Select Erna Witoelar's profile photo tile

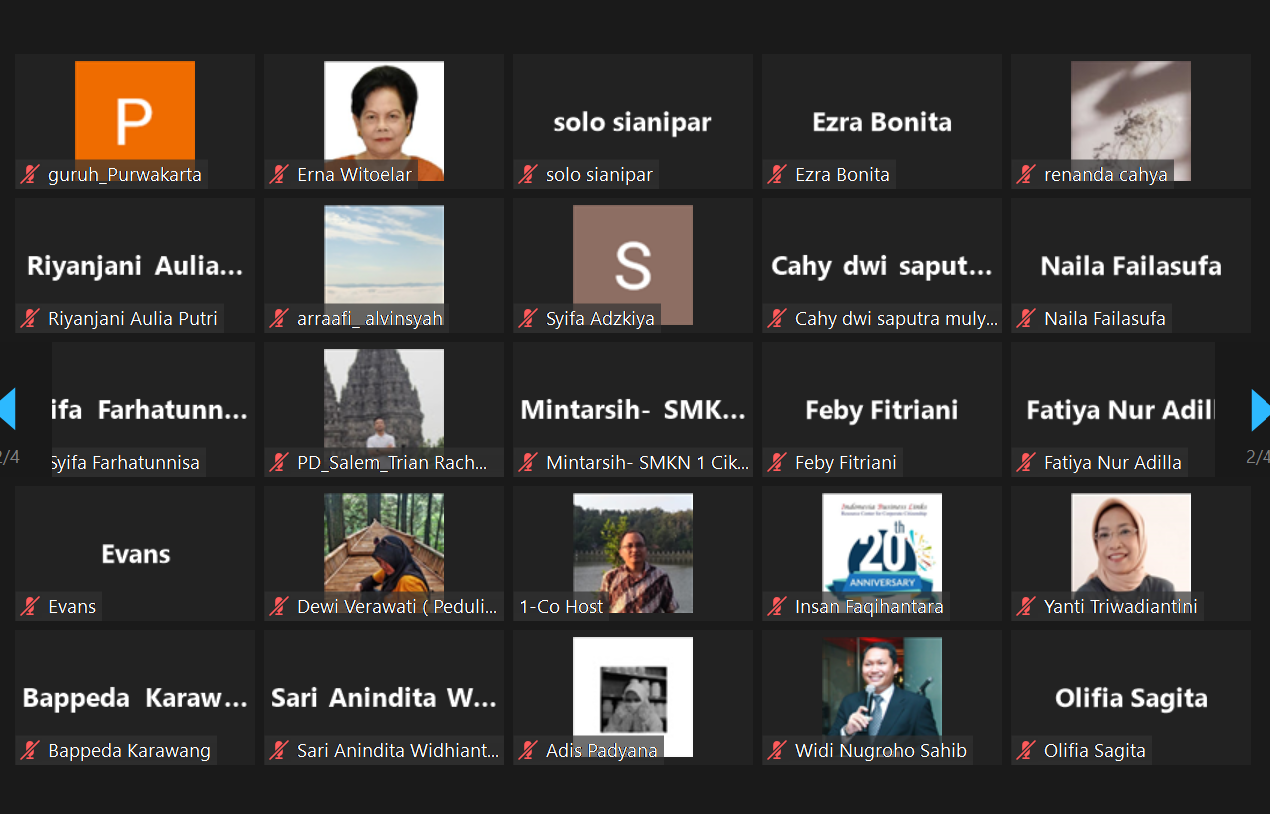pos(384,121)
